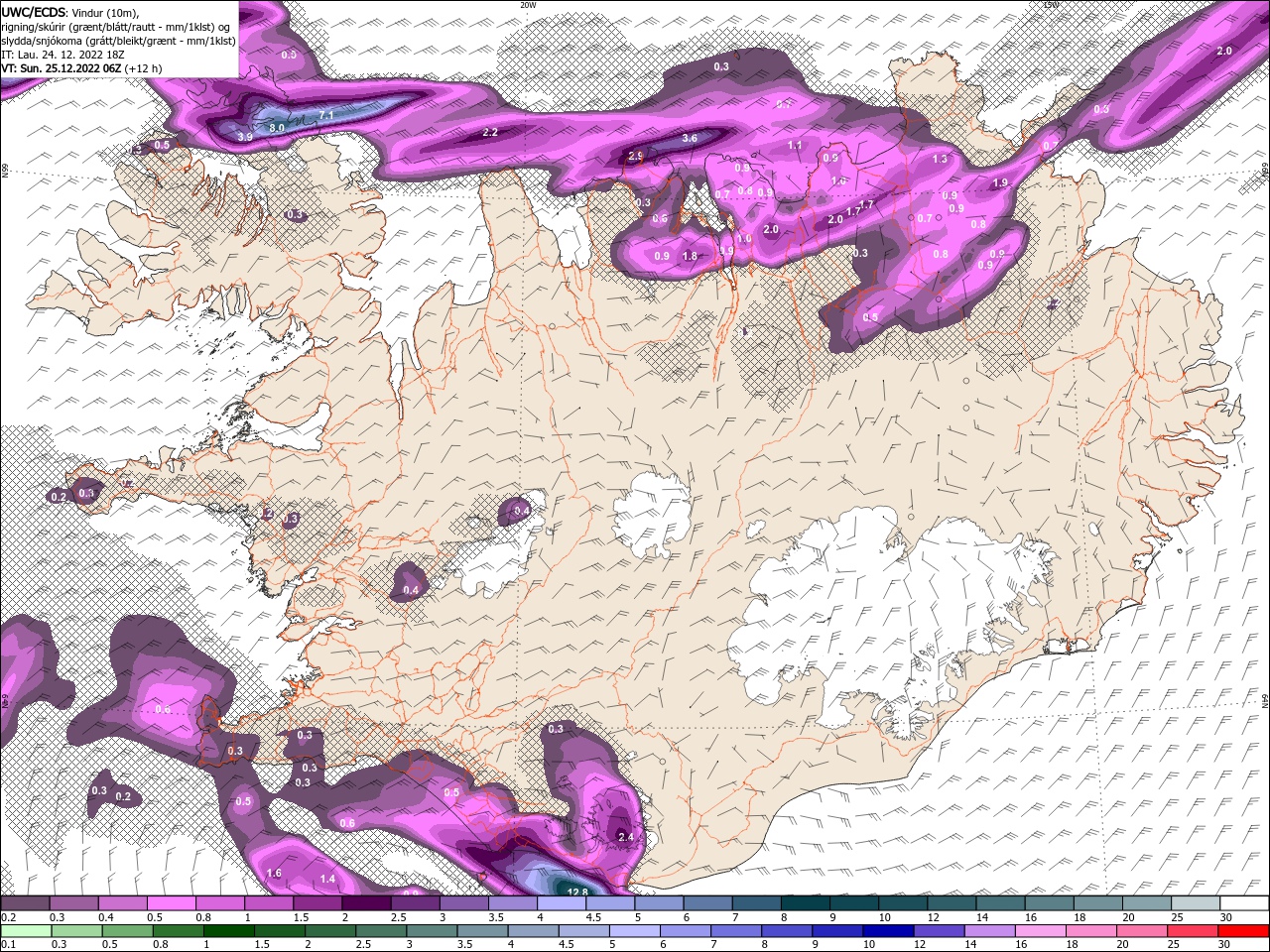Select the valid time VT: Sun. 25.12.2022 06Z
The height and width of the screenshot is (952, 1270).
(80, 68)
